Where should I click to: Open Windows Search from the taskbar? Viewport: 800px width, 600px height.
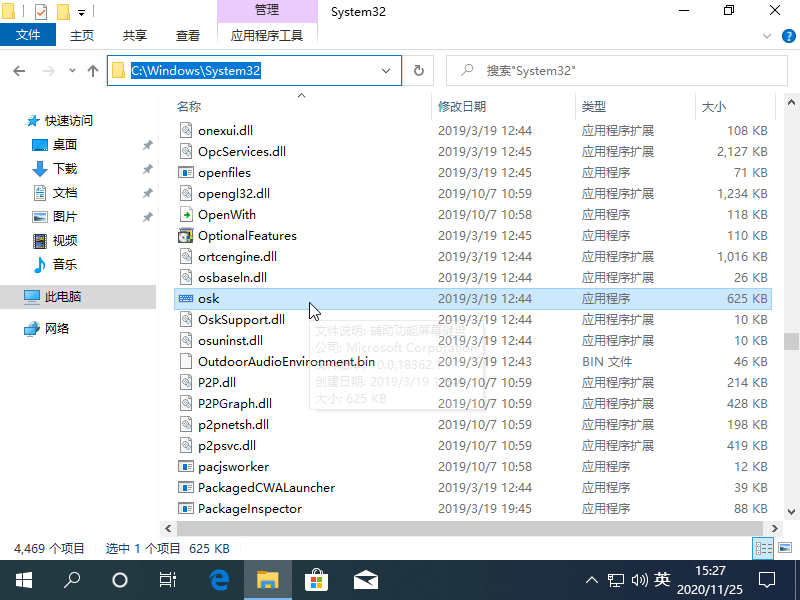(x=70, y=578)
